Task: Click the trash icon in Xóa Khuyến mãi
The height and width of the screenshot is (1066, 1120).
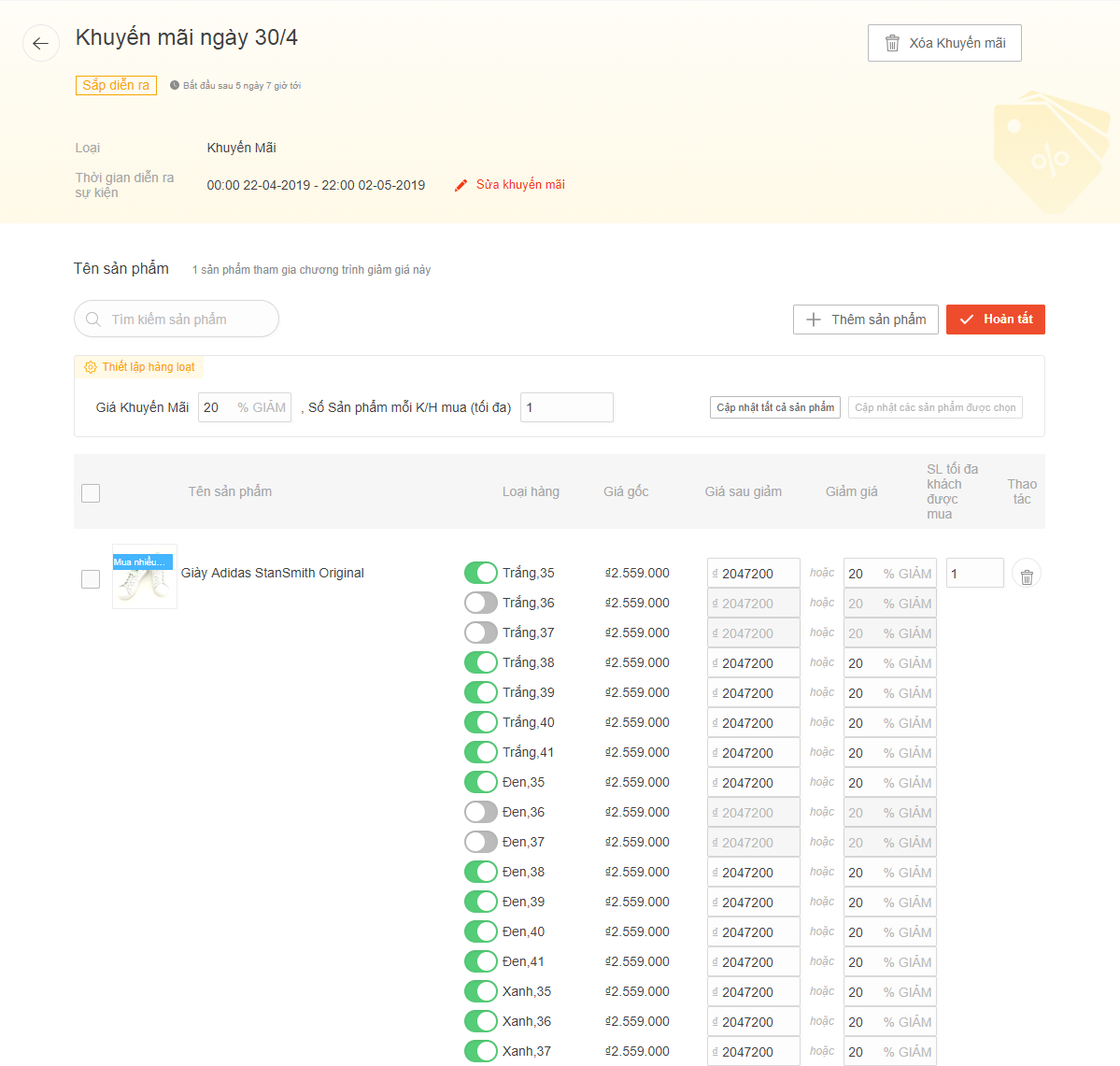Action: pos(892,43)
